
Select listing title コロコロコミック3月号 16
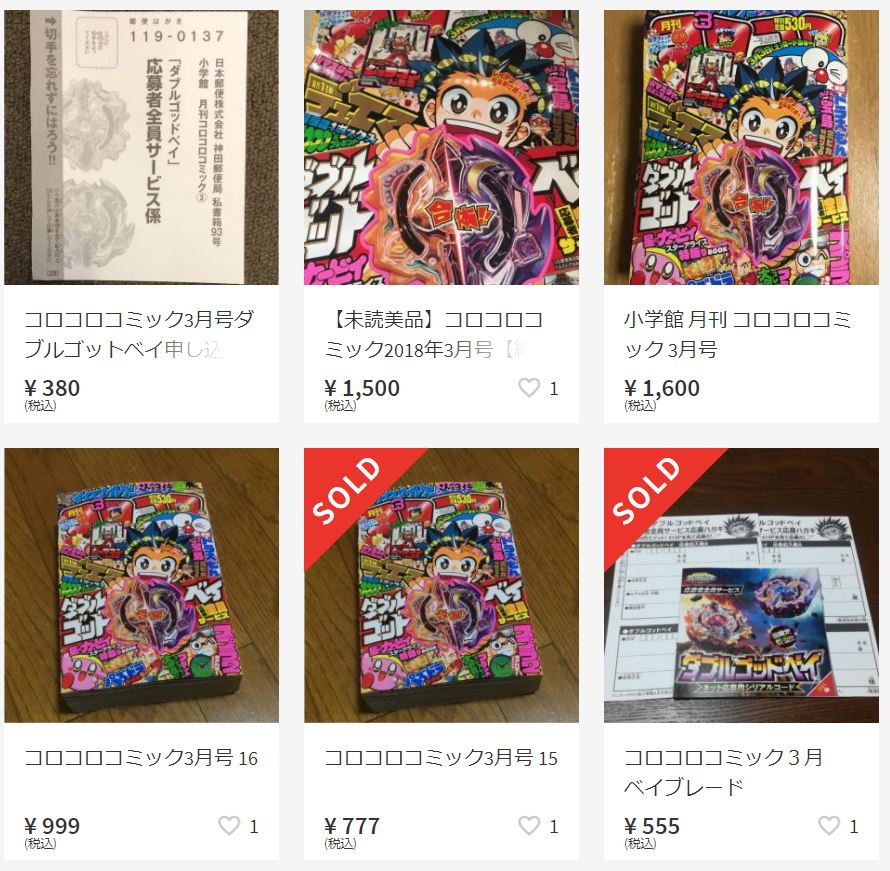coord(141,758)
